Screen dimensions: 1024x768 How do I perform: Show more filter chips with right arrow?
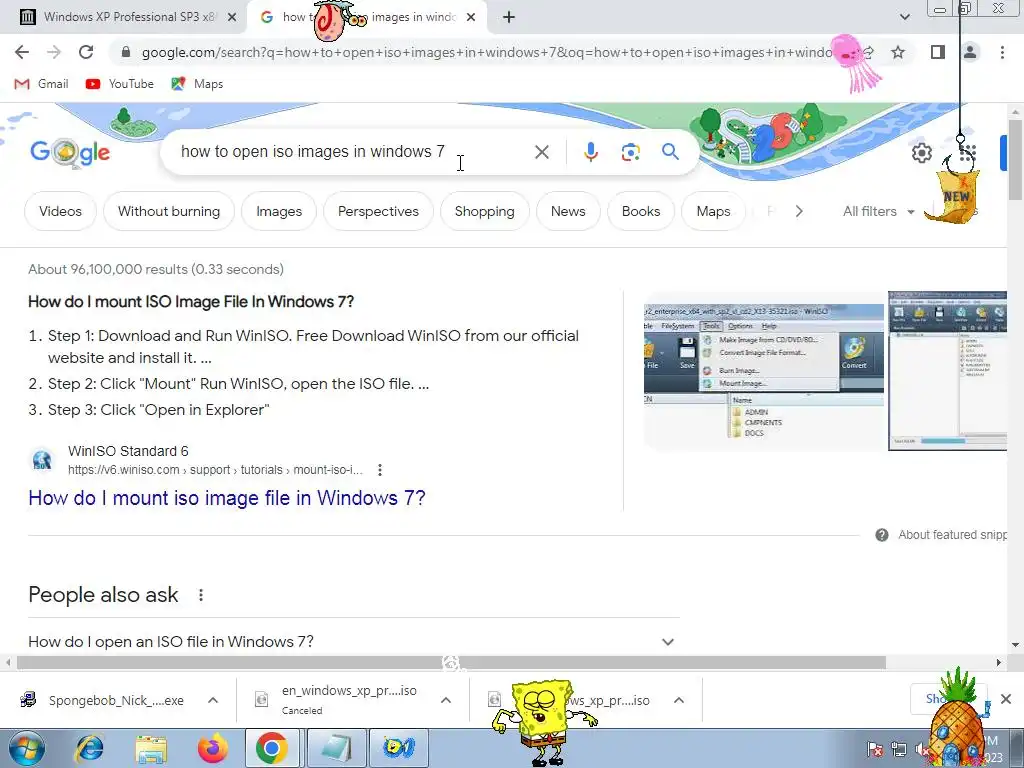799,212
